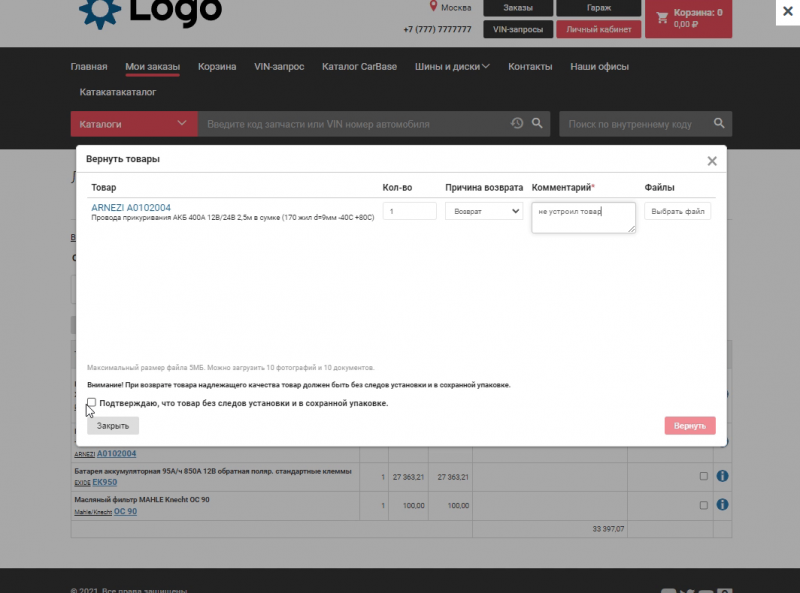
Task: Go to Каталог CarBase menu item
Action: point(359,67)
